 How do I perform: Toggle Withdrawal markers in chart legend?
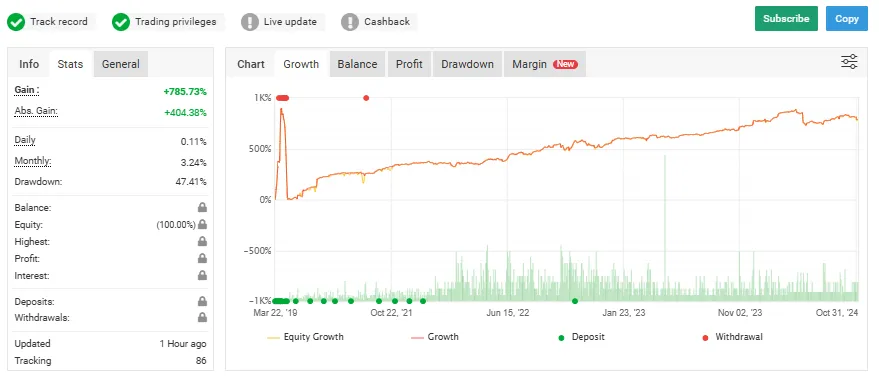click(x=732, y=337)
